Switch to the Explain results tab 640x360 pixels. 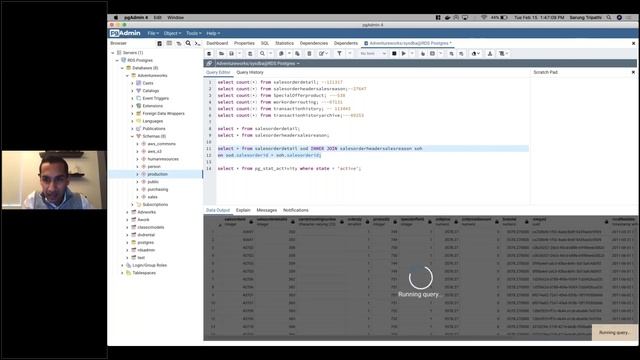tap(243, 210)
